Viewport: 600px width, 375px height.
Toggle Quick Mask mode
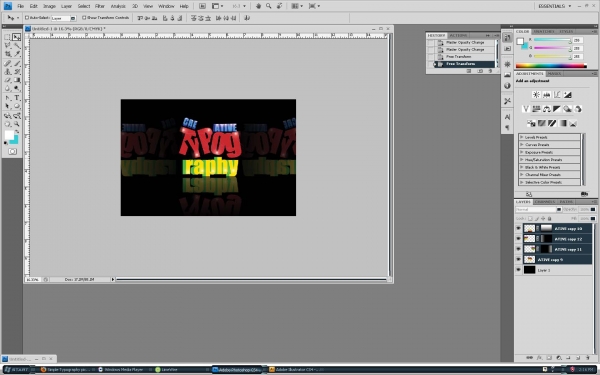point(12,152)
